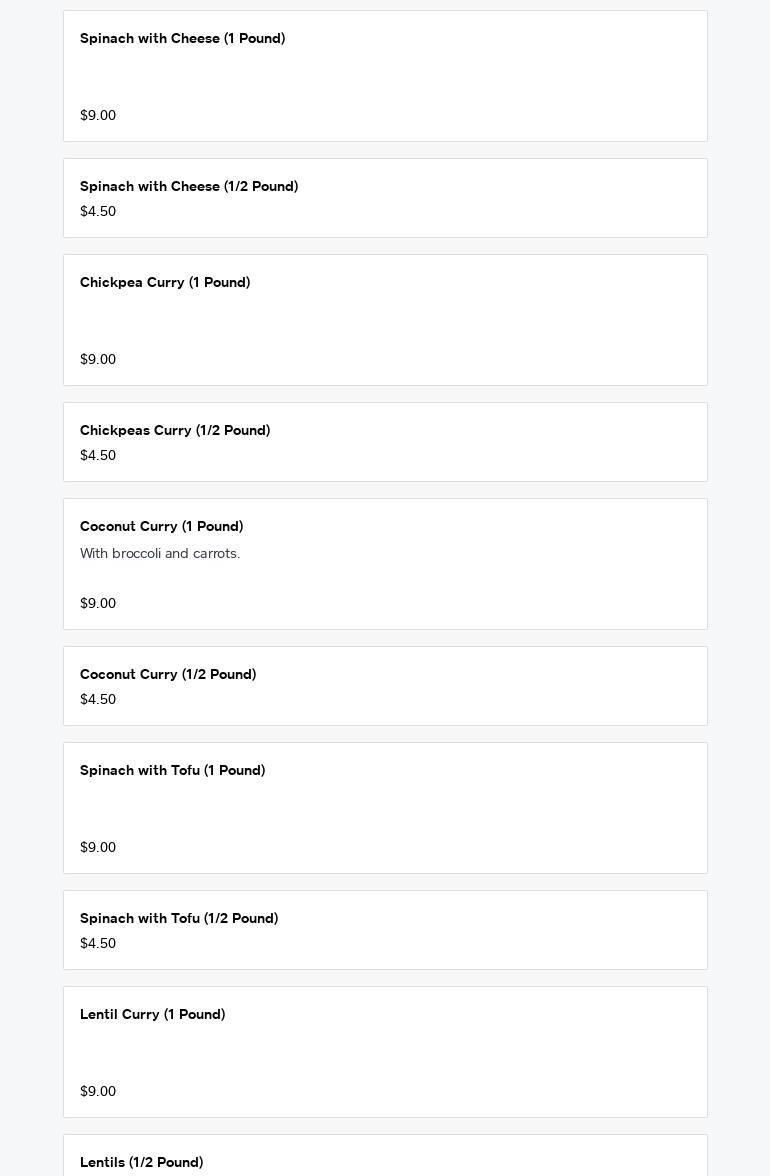Open the Spinach with Cheese (1 Pound) item
Viewport: 770px width, 1176px height.
tap(182, 39)
